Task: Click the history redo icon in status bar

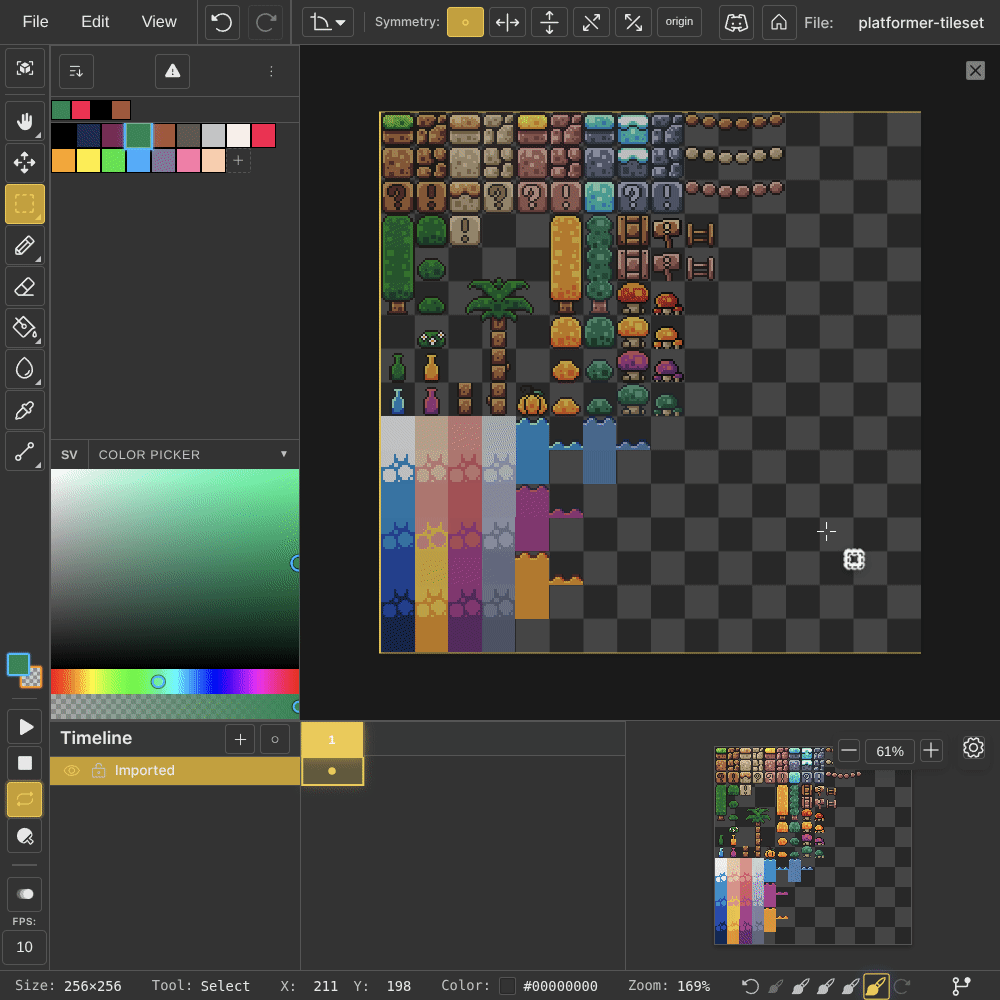Action: (902, 987)
